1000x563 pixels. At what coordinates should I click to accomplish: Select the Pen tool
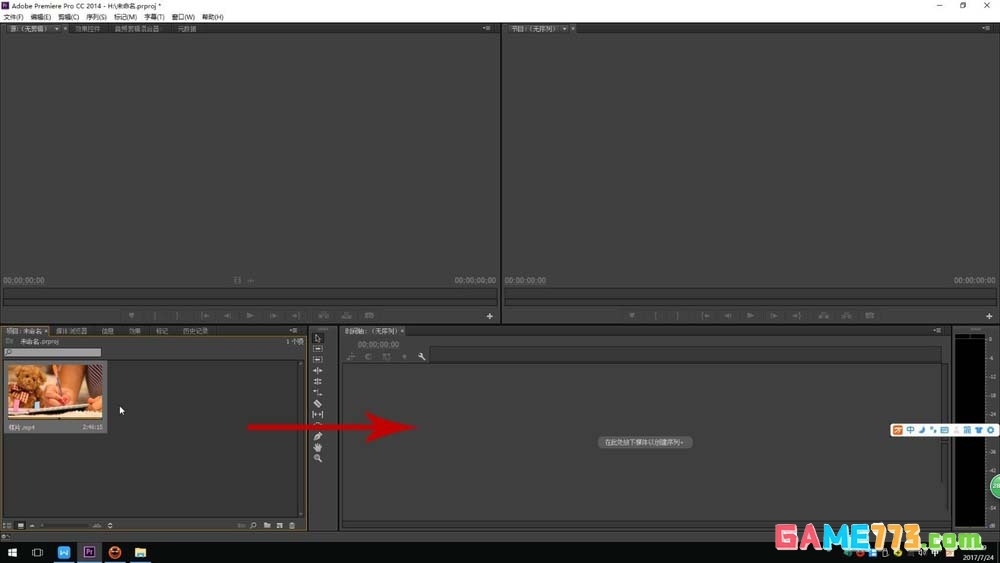pyautogui.click(x=318, y=437)
